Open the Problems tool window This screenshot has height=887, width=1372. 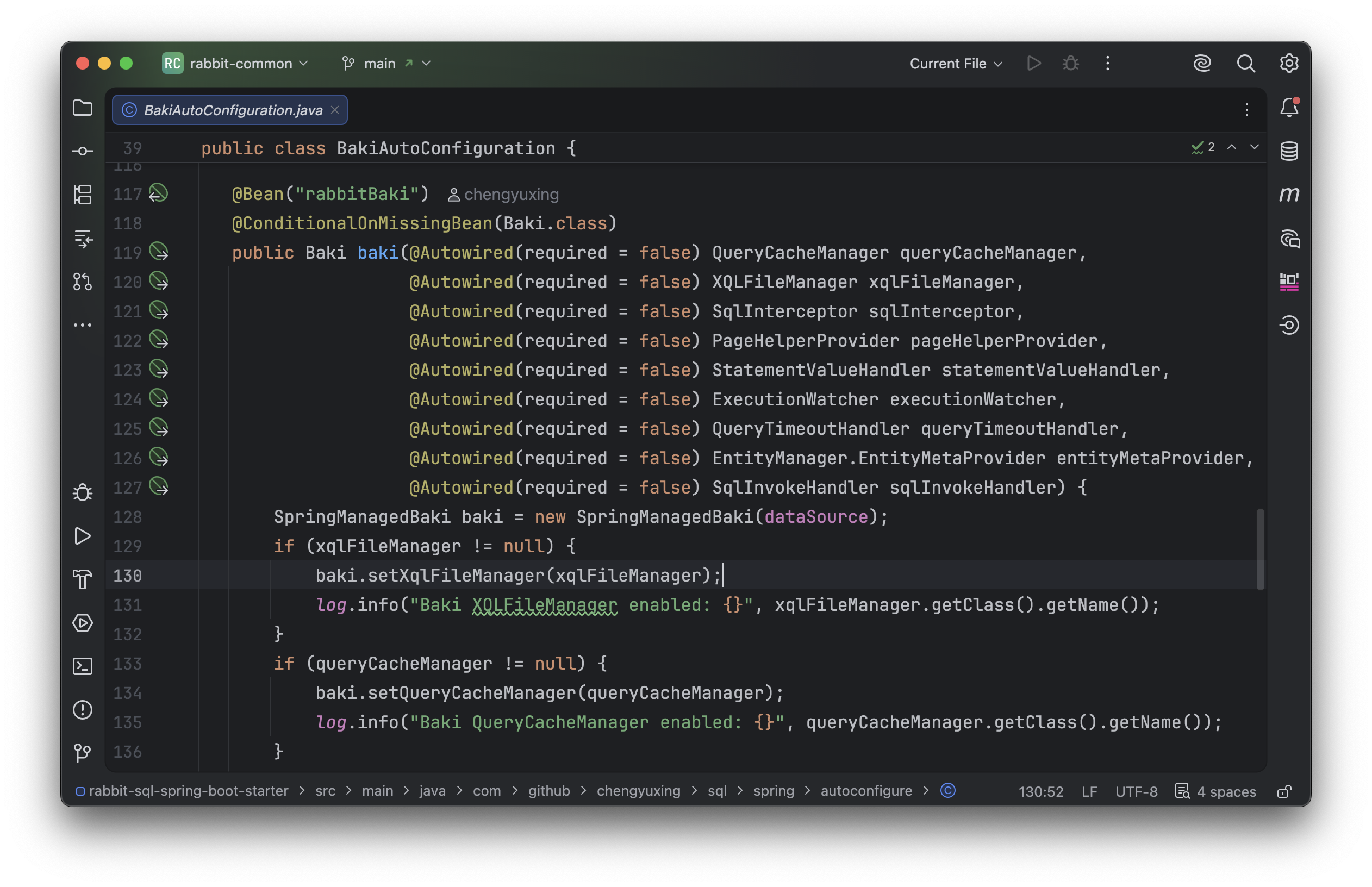pyautogui.click(x=83, y=710)
